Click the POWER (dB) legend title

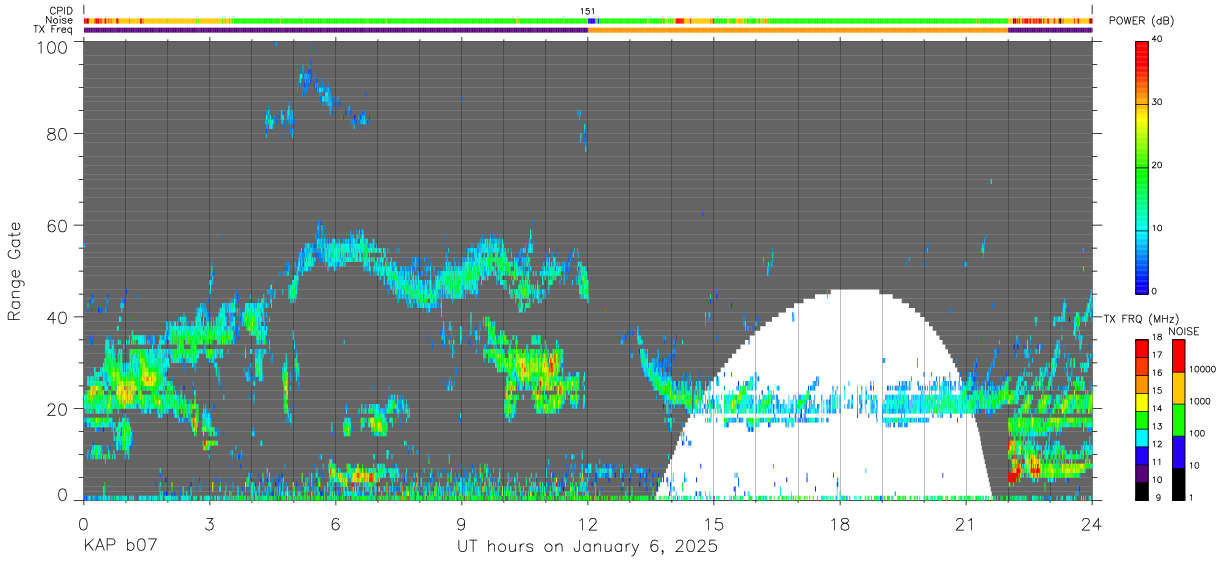[x=1142, y=21]
